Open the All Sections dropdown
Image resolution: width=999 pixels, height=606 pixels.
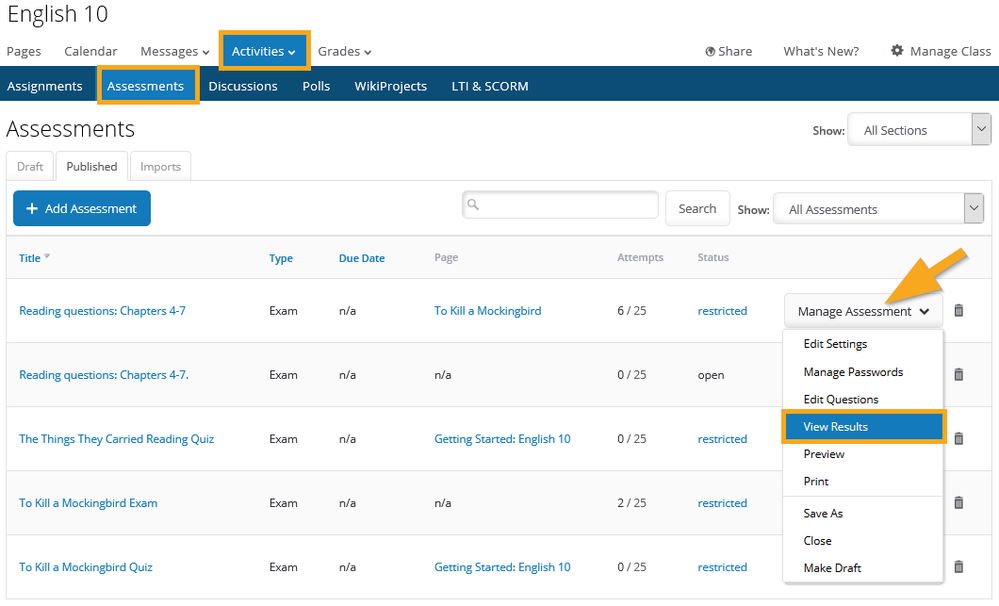919,129
